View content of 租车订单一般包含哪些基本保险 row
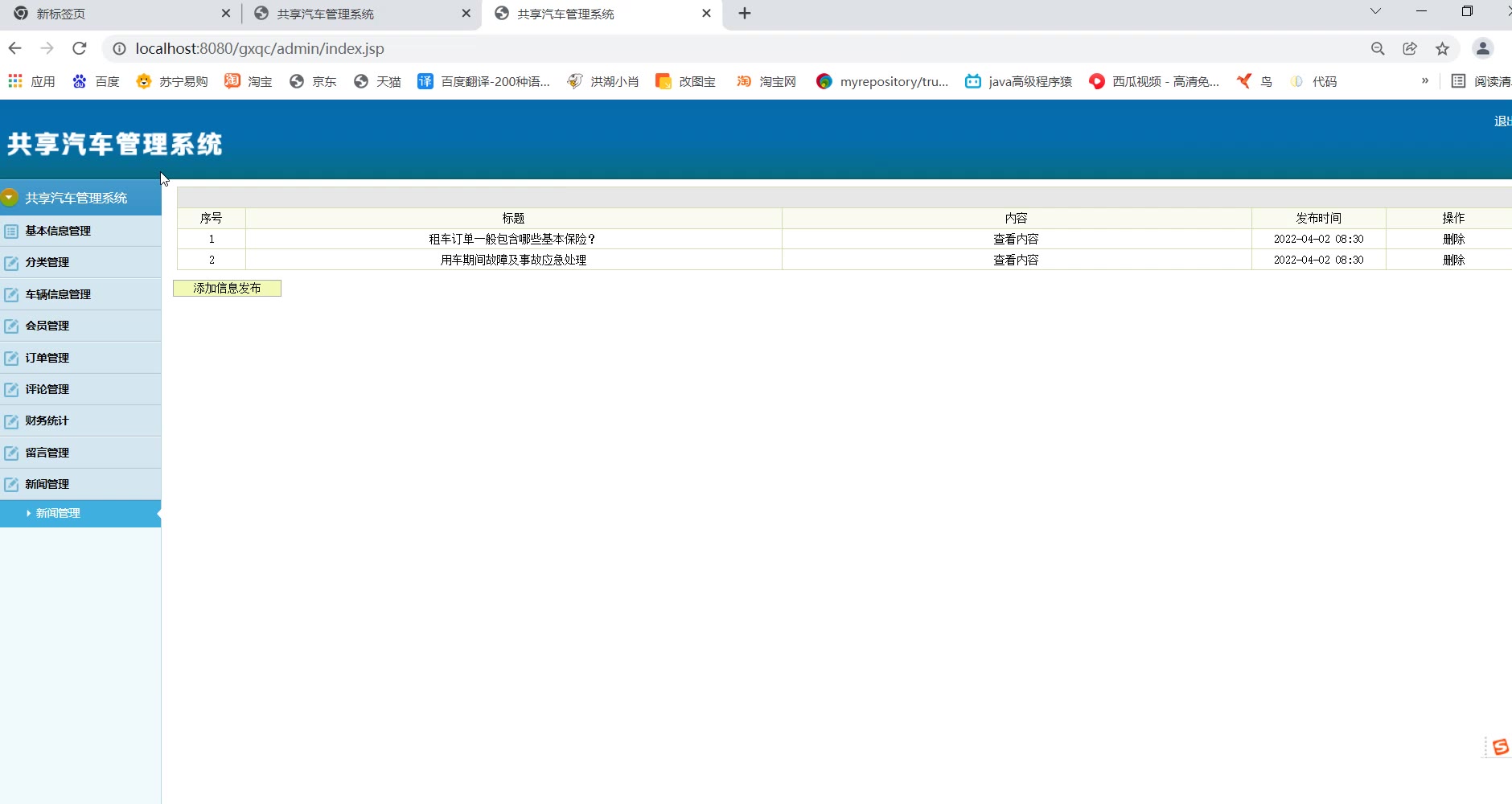The image size is (1512, 804). pyautogui.click(x=1016, y=239)
